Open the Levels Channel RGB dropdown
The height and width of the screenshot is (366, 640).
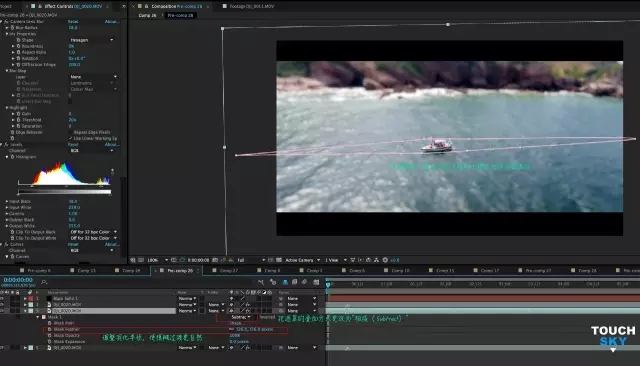92,151
